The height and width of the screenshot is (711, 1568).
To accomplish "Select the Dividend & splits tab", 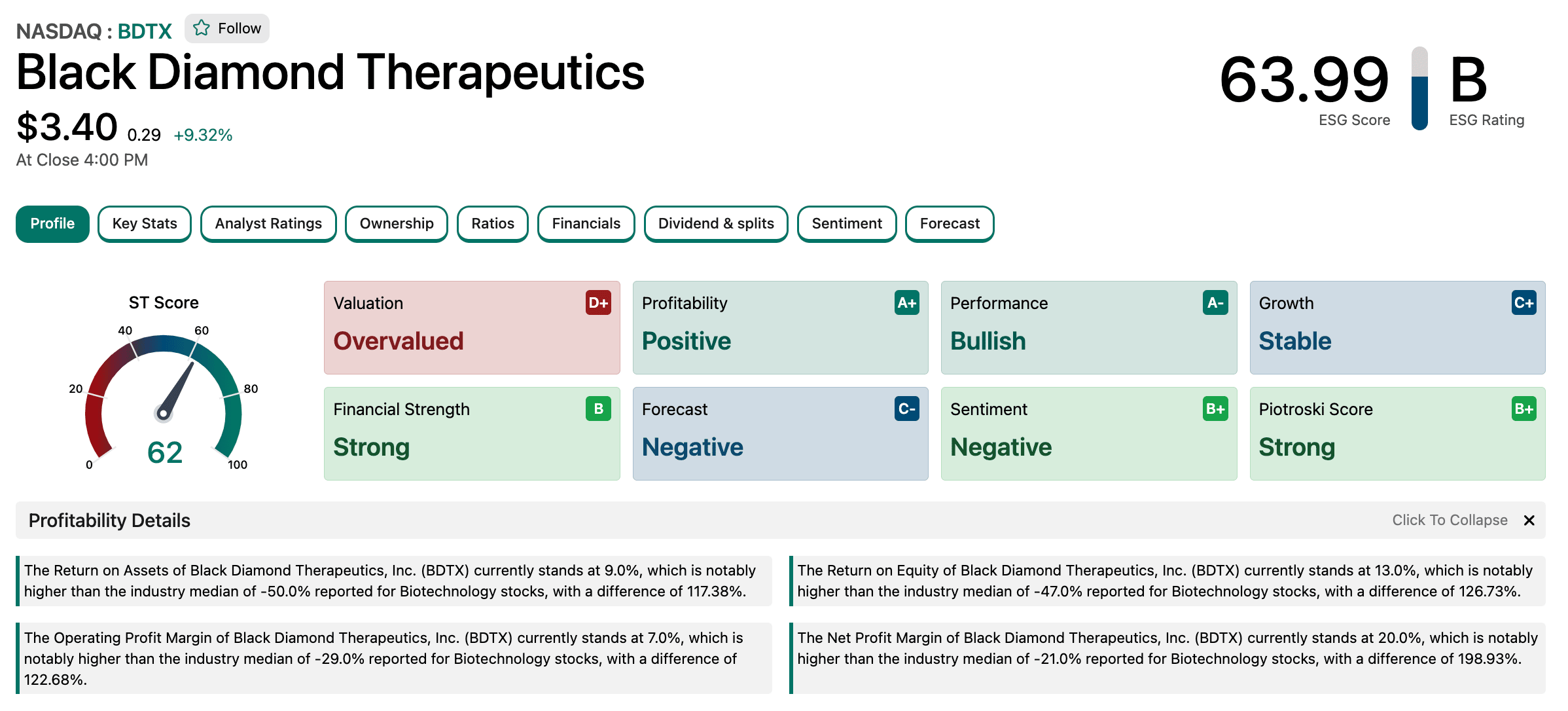I will click(716, 224).
